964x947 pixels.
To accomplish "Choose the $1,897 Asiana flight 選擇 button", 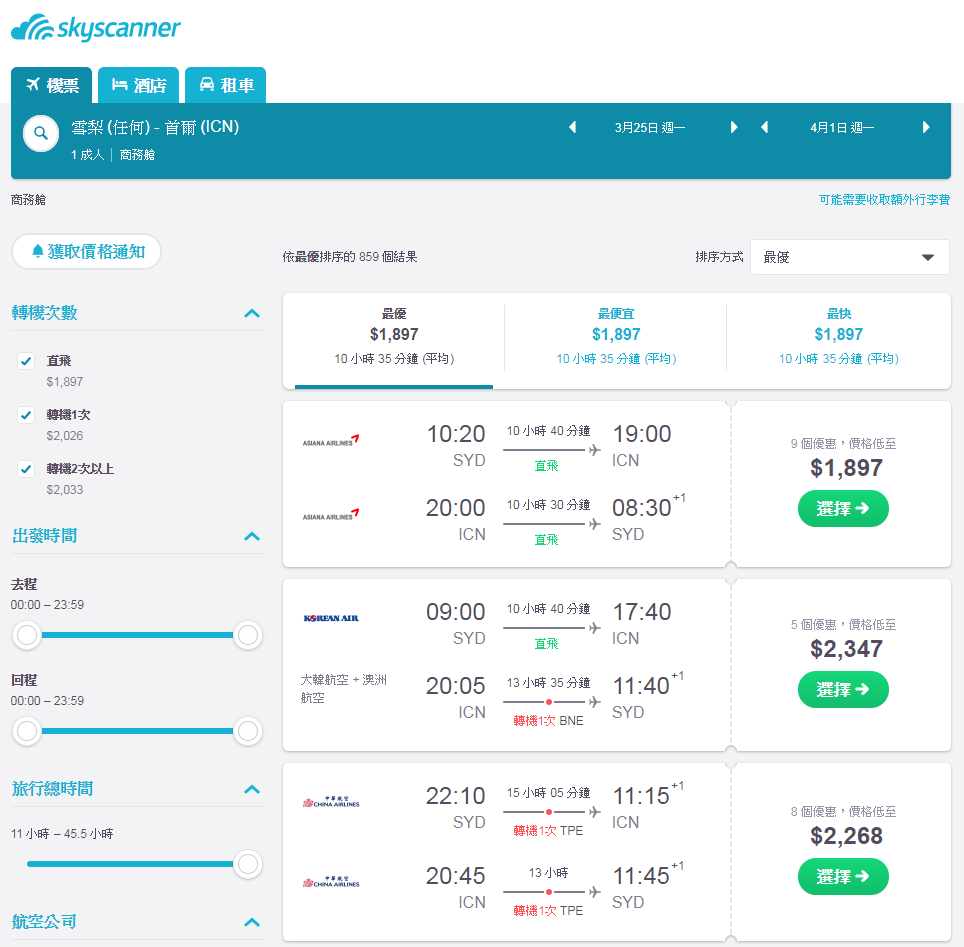I will (843, 509).
